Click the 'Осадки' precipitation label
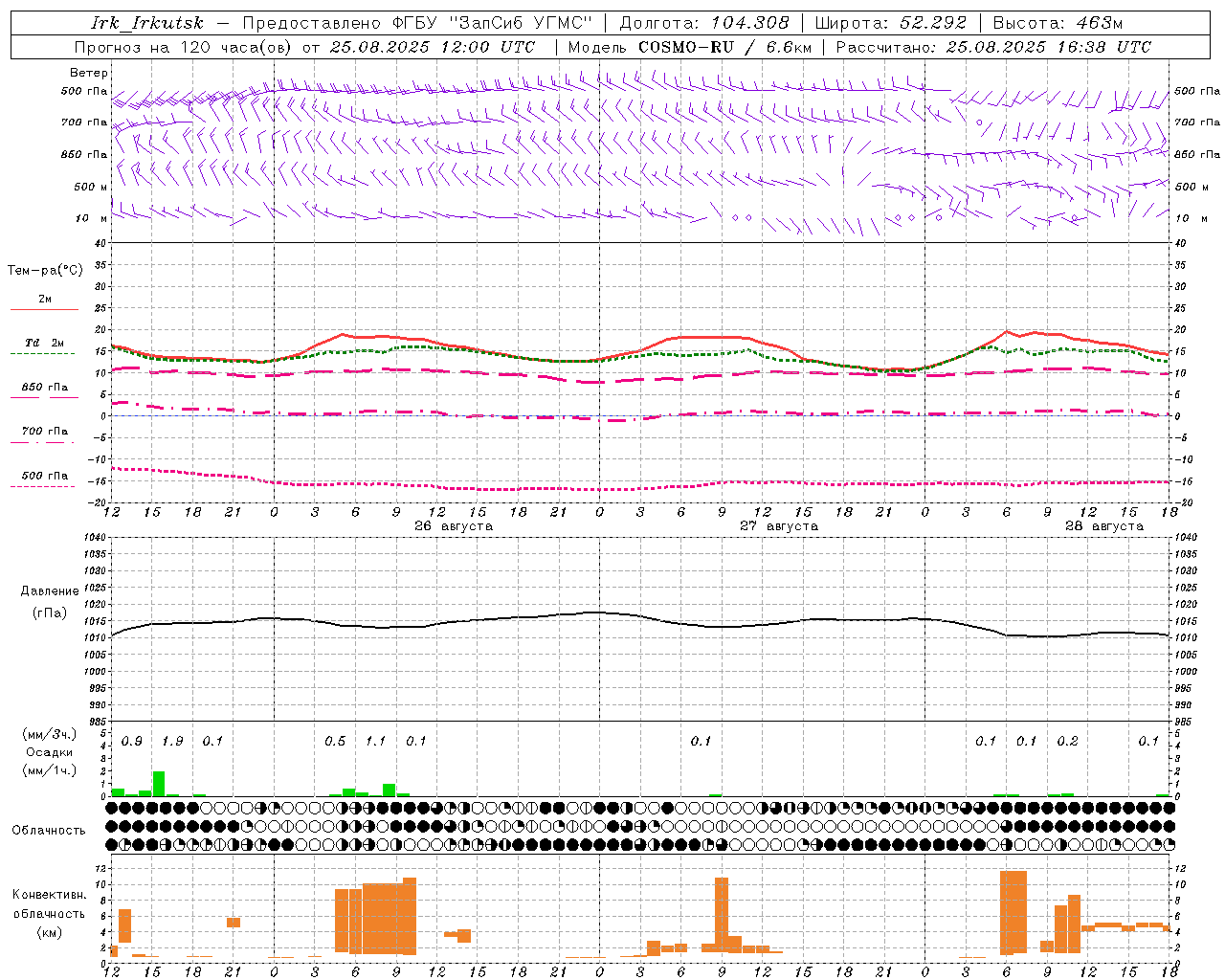Screen dimensions: 1225x980 click(50, 752)
